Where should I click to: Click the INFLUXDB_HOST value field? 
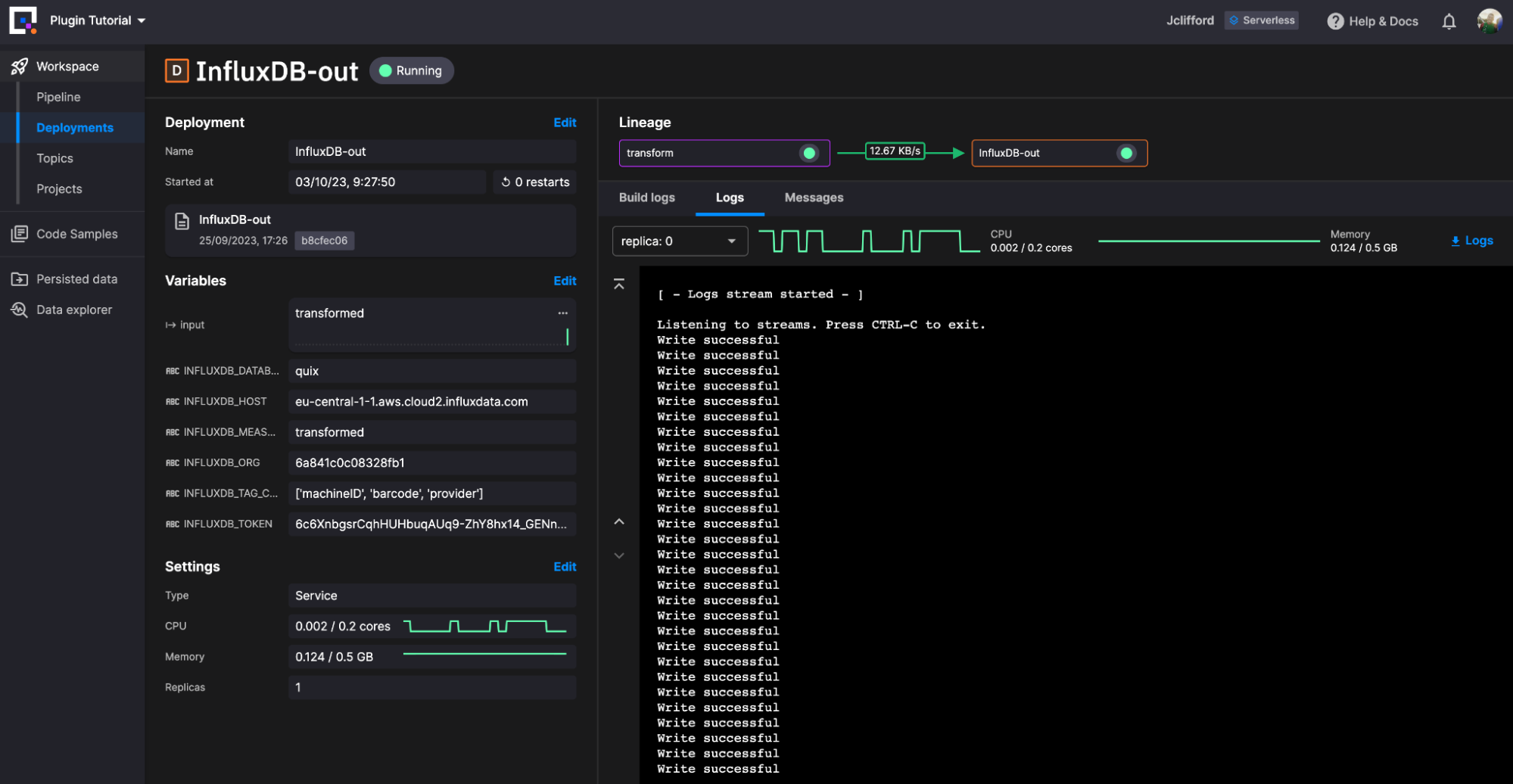click(432, 402)
